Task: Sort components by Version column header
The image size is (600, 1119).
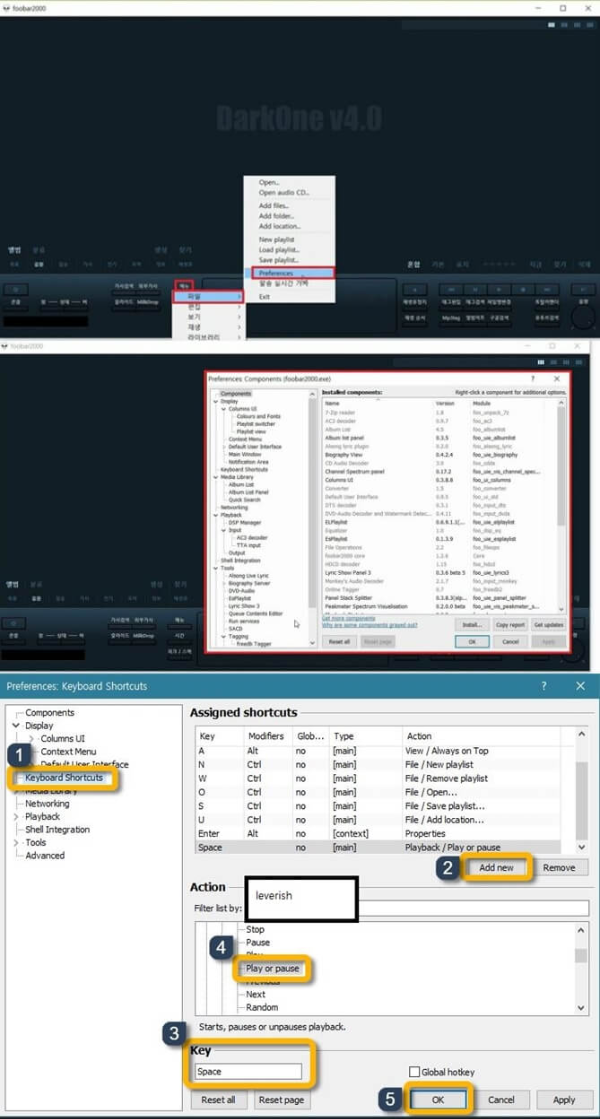Action: (x=445, y=403)
